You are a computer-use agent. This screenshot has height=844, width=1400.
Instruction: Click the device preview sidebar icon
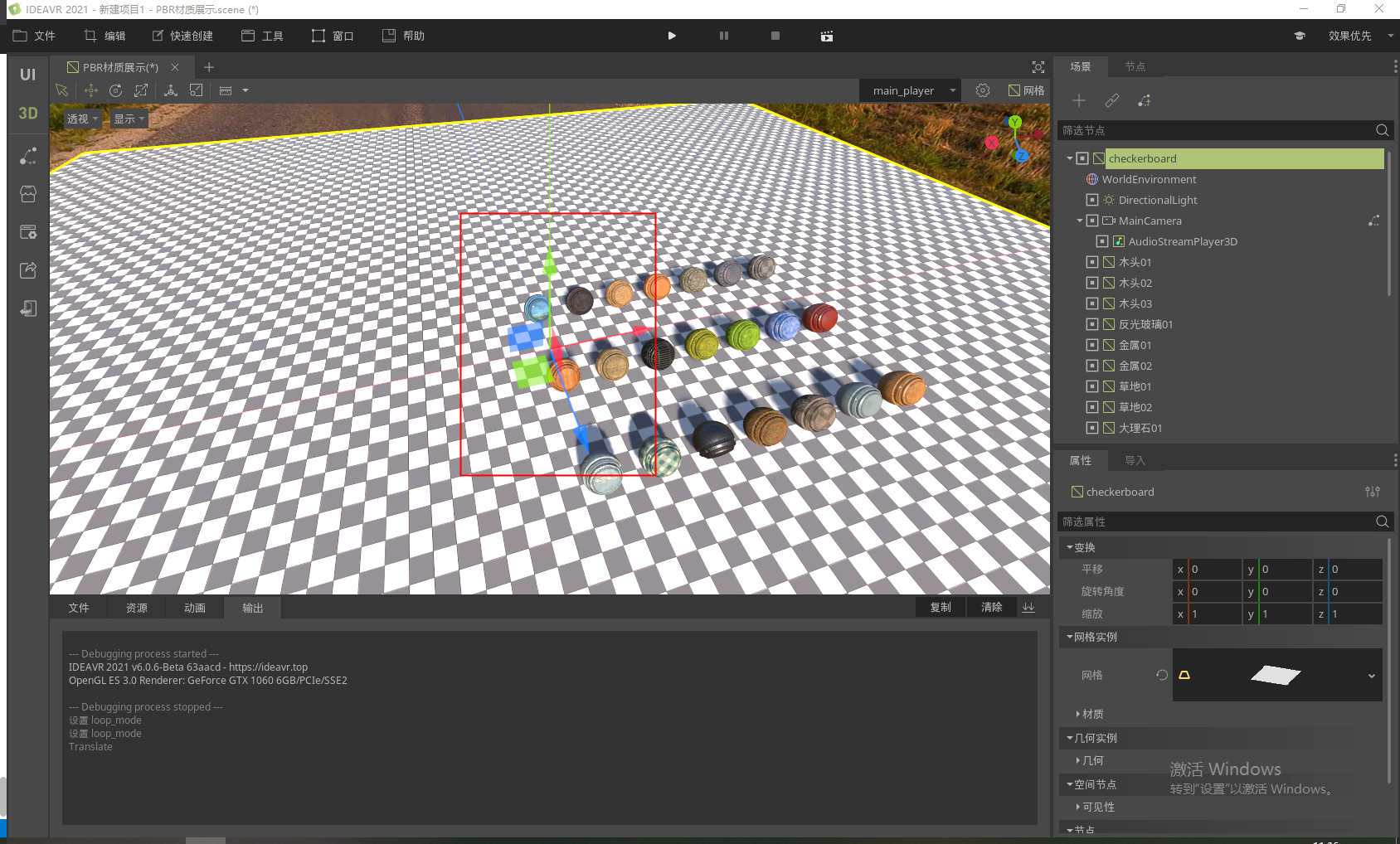28,308
